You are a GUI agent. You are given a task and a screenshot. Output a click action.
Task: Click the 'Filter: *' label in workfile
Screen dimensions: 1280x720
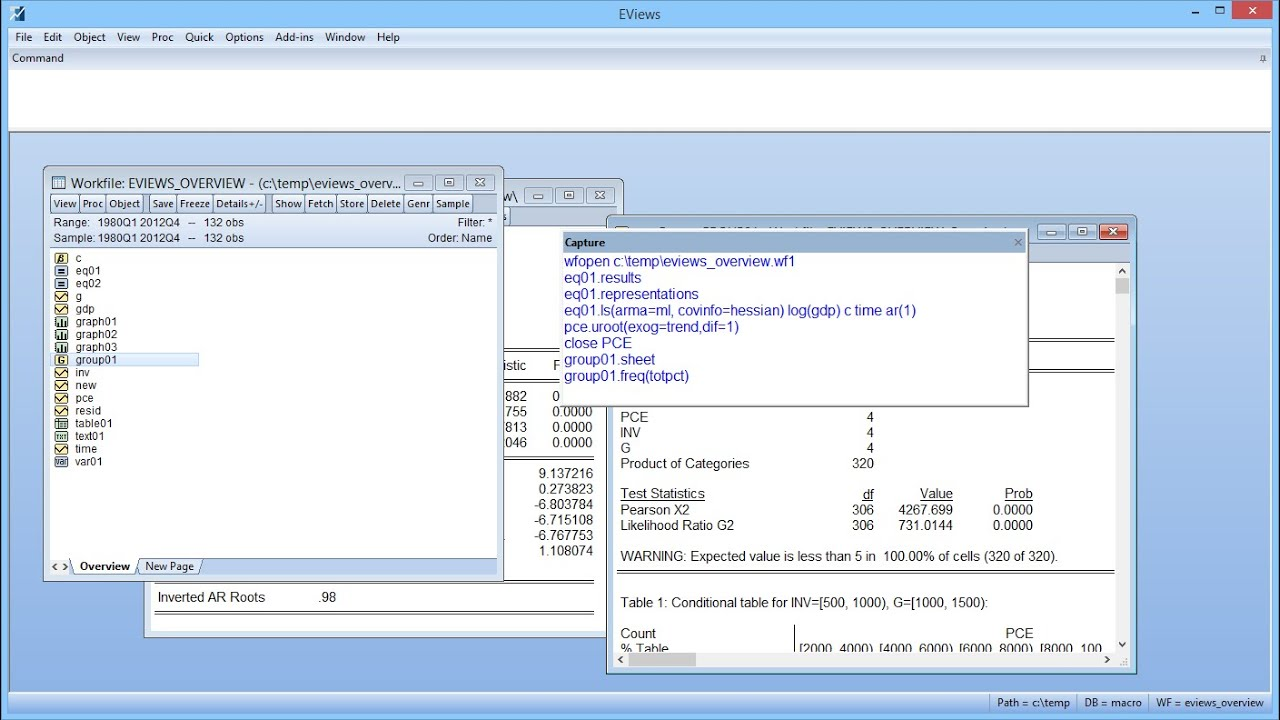pos(475,222)
